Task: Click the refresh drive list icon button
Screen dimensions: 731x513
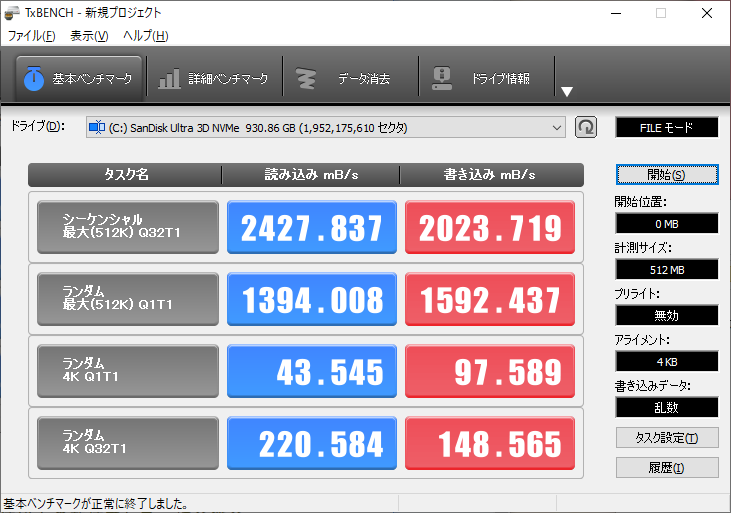Action: [586, 127]
